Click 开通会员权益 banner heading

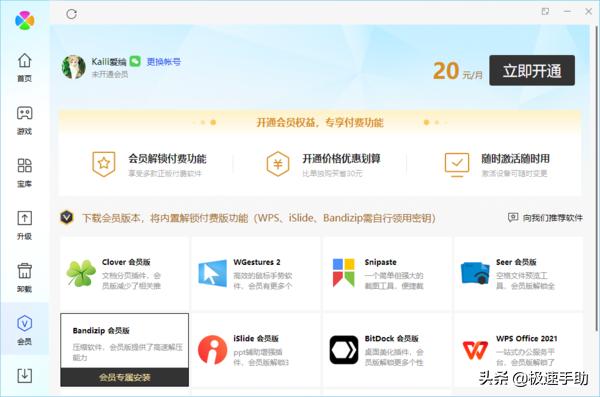point(320,123)
